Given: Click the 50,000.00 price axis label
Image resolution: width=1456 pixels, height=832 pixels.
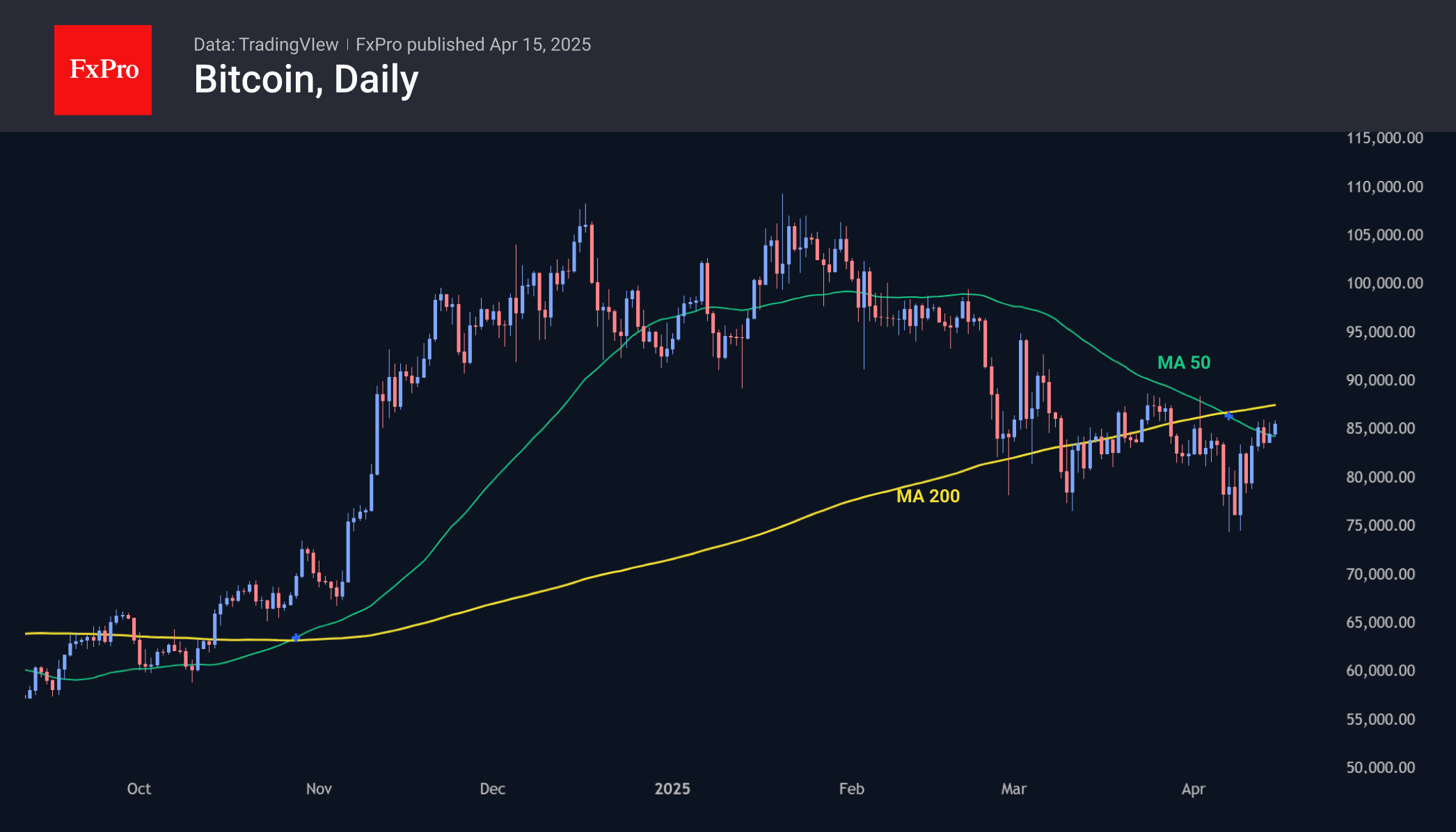Looking at the screenshot, I should (1380, 767).
